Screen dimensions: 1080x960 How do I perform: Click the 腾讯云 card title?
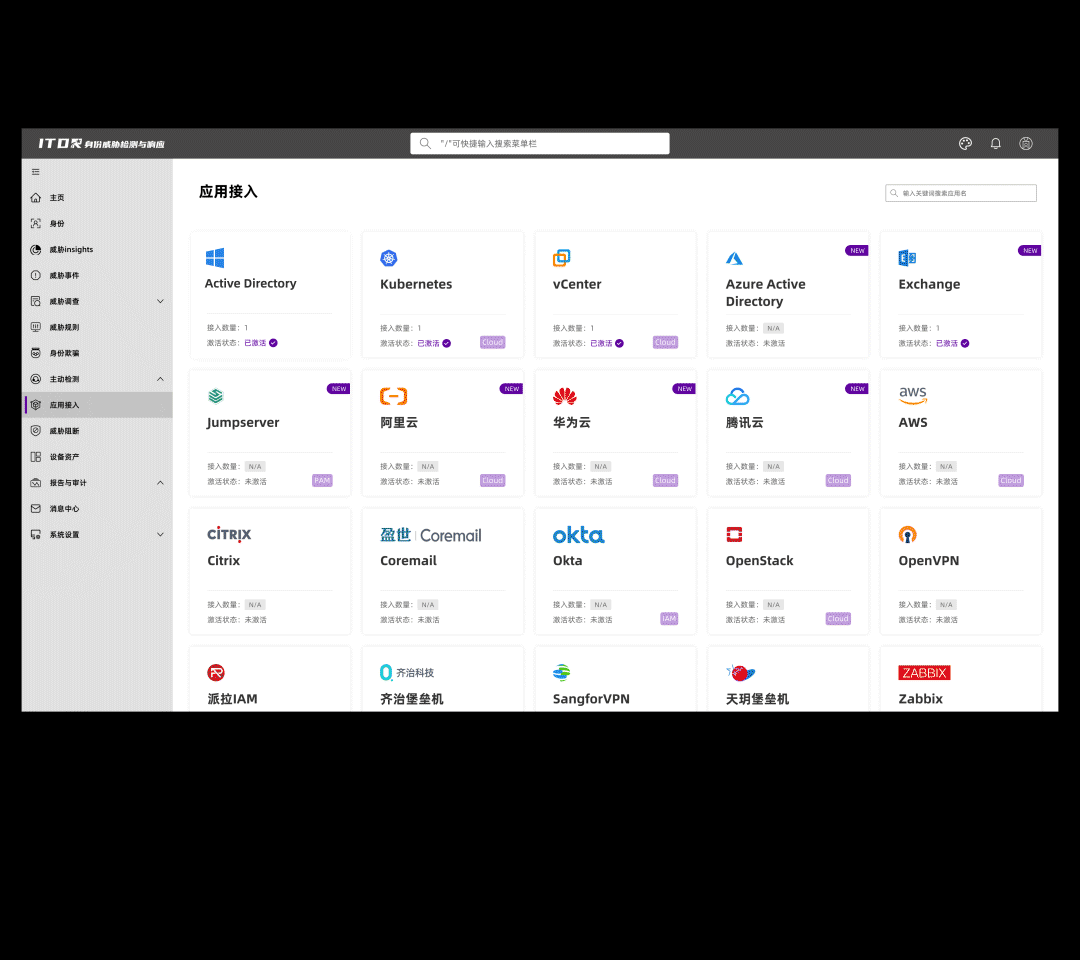[745, 423]
